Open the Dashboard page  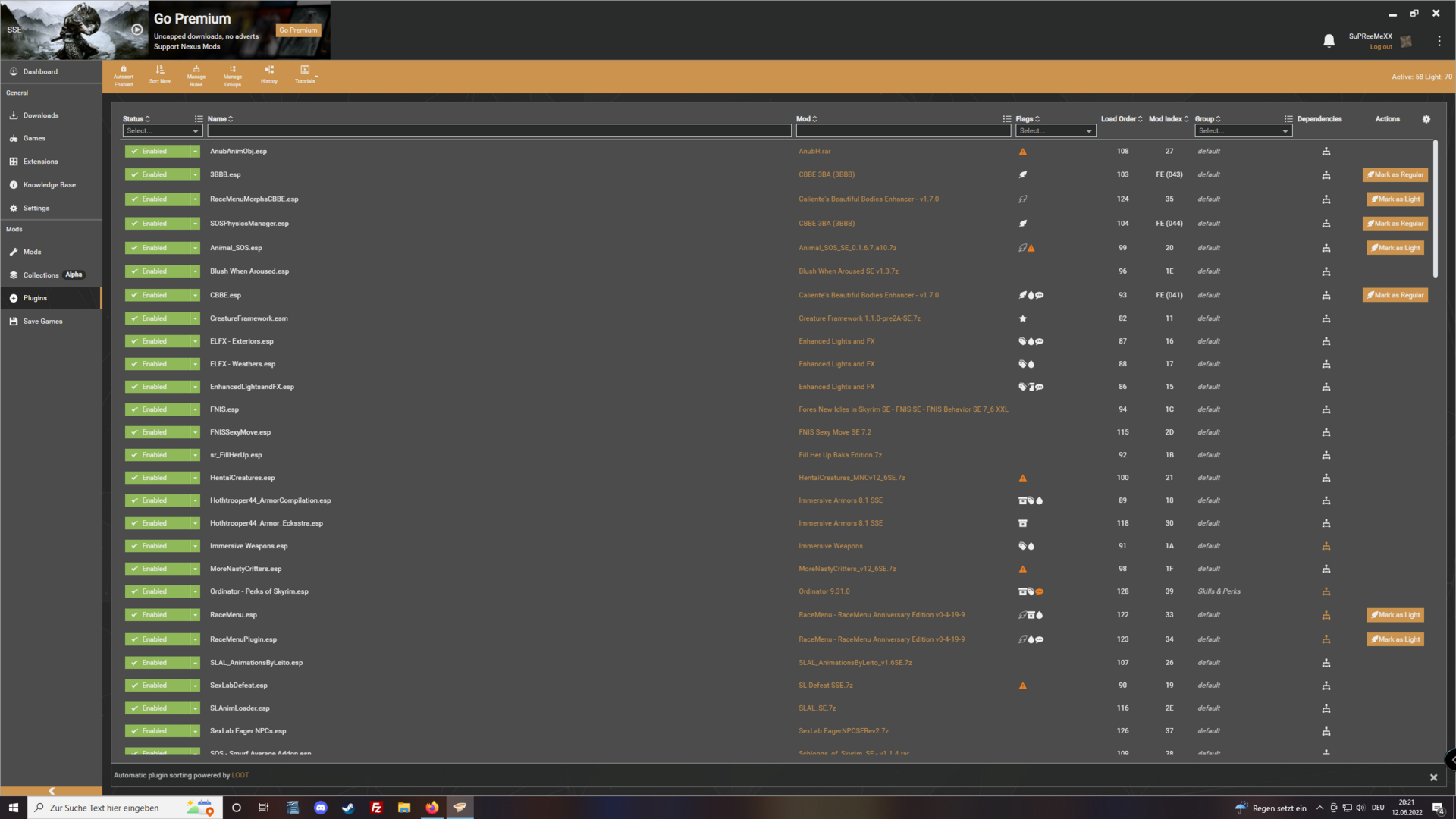pyautogui.click(x=51, y=72)
